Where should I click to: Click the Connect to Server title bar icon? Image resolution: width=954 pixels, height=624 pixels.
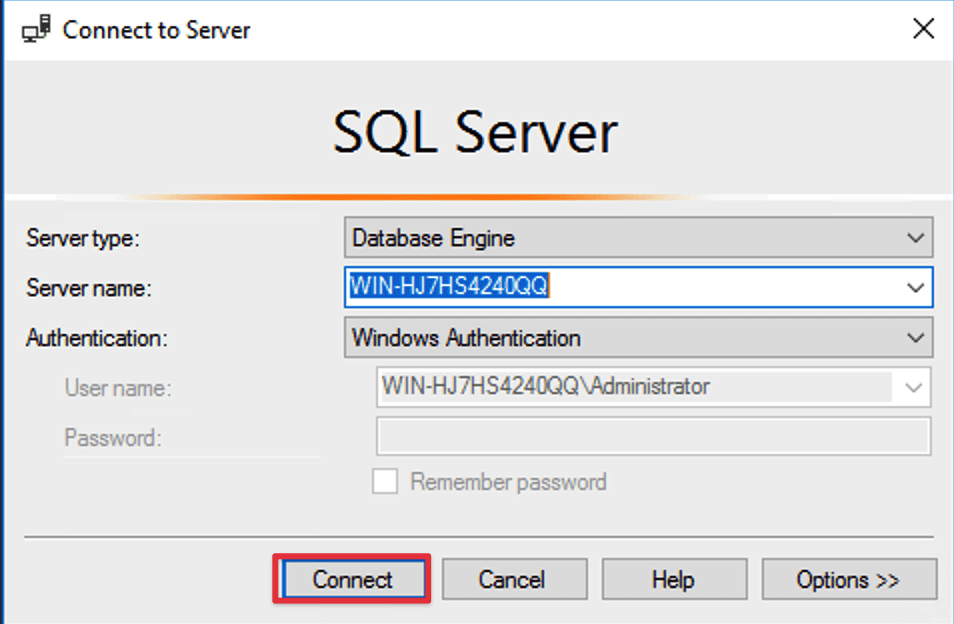point(35,29)
